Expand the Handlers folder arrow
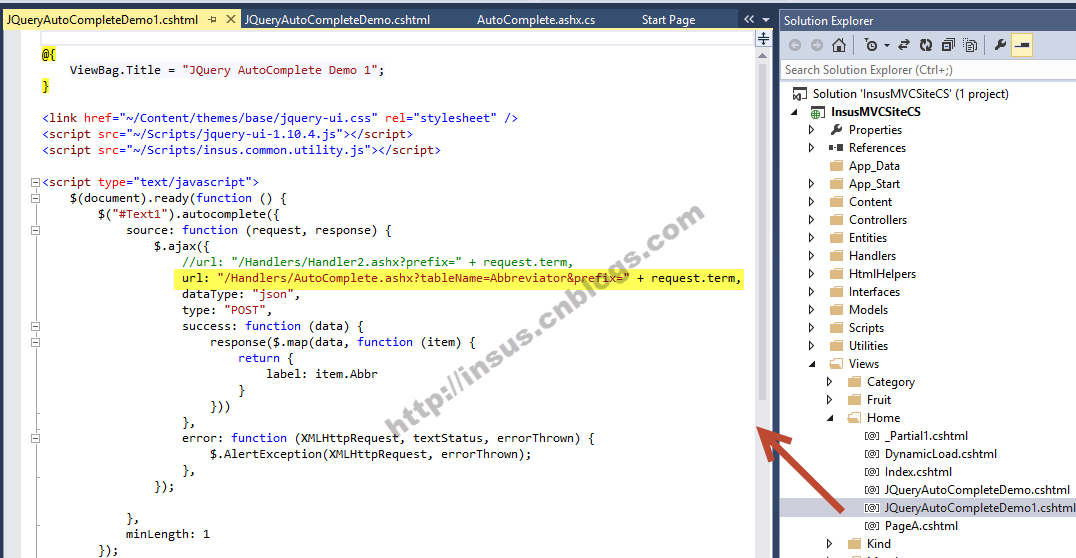 (x=812, y=256)
